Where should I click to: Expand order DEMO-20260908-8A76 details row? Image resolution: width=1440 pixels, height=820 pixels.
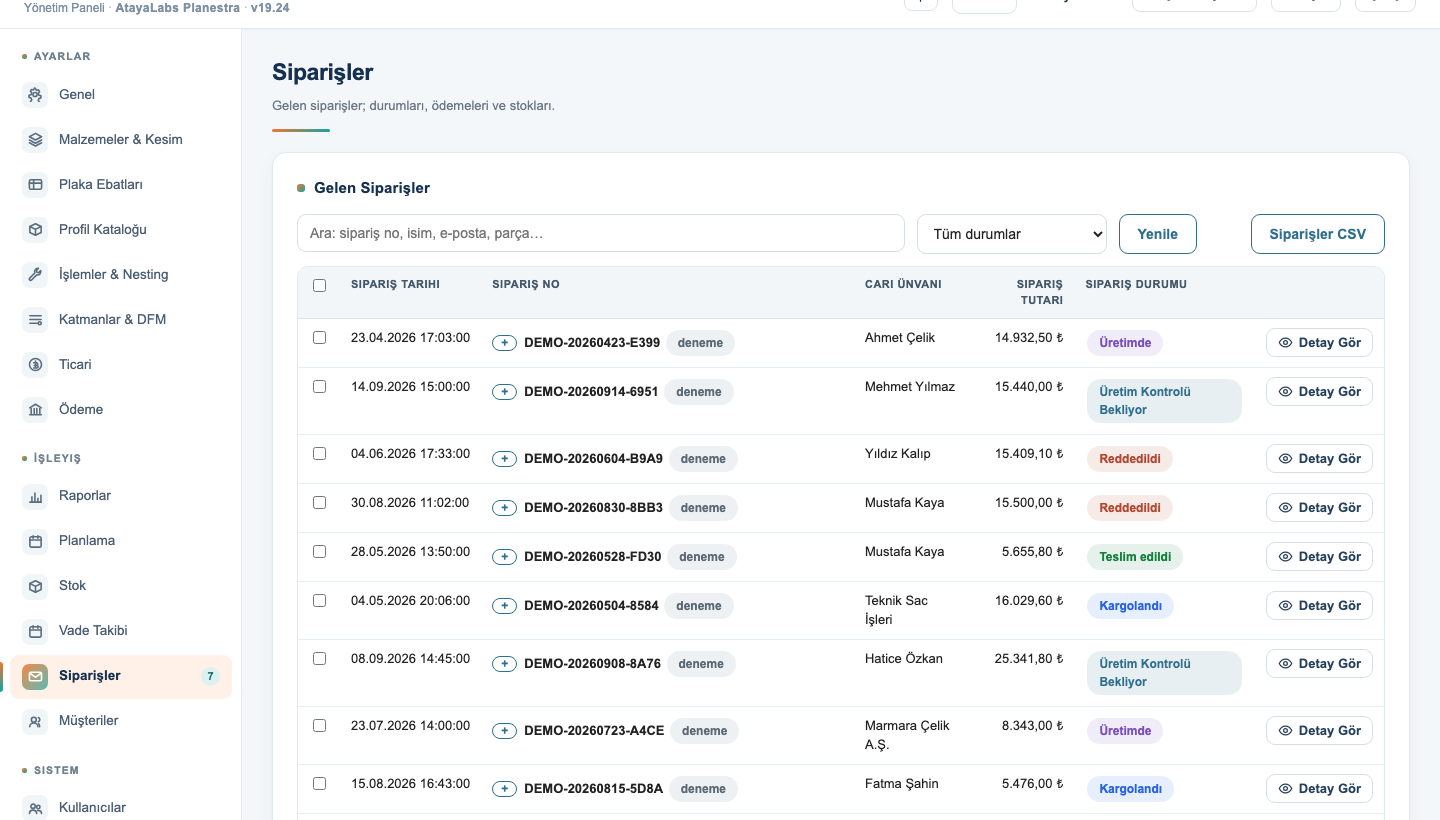click(x=505, y=664)
